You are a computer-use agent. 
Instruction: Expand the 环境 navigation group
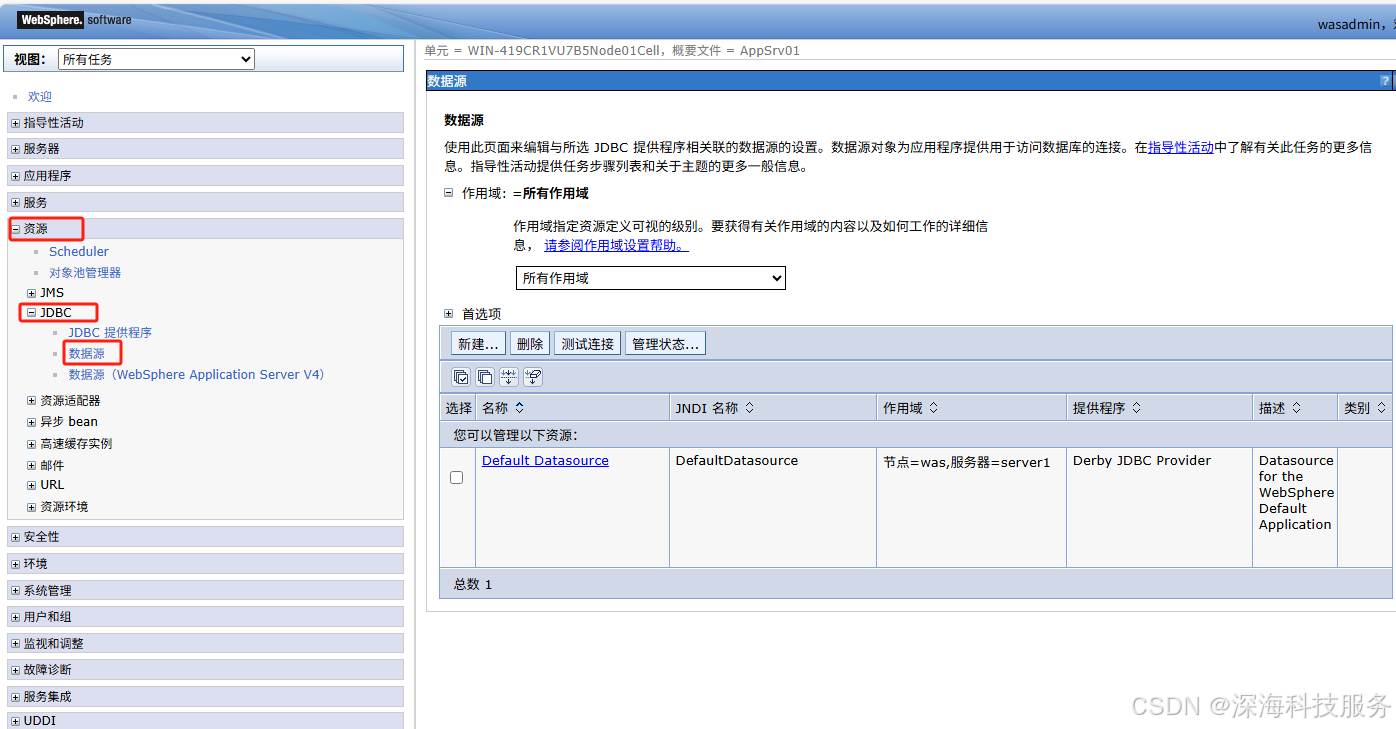pyautogui.click(x=15, y=564)
